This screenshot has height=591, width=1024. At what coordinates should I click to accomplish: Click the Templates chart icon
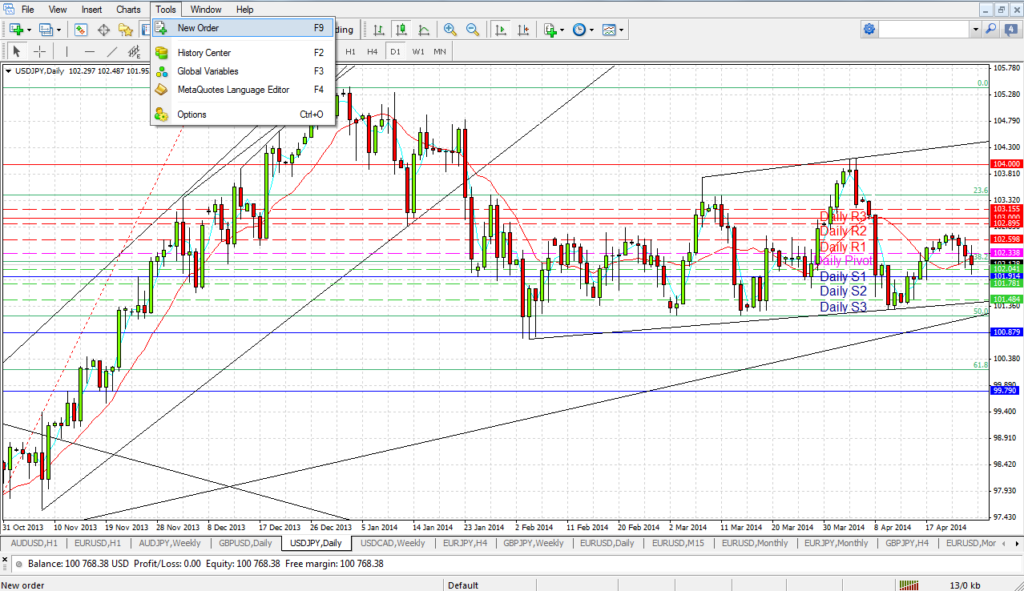[x=609, y=29]
